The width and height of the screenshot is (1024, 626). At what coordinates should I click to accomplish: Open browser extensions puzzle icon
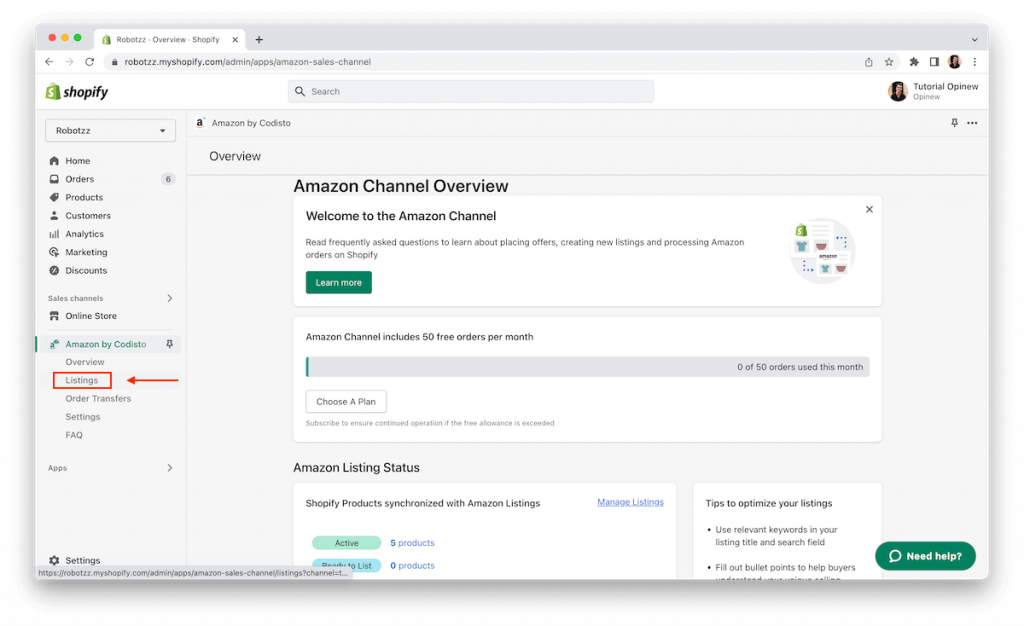pos(914,62)
